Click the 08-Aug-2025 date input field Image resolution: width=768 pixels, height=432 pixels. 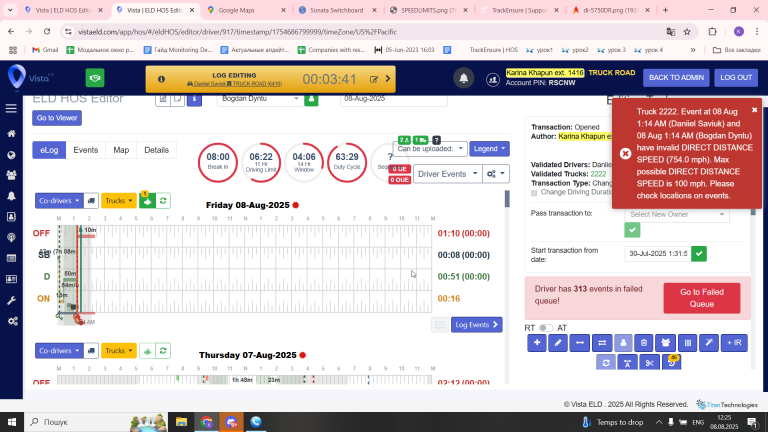coord(393,99)
